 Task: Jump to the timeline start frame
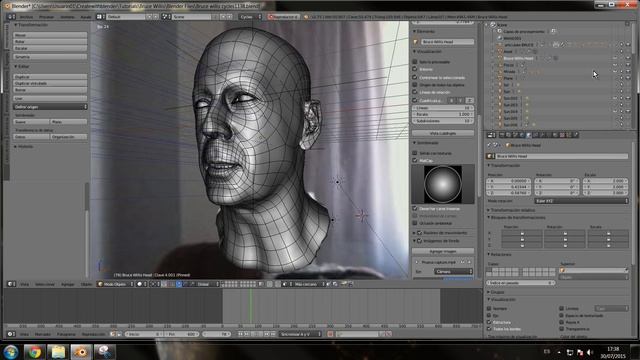coord(240,334)
